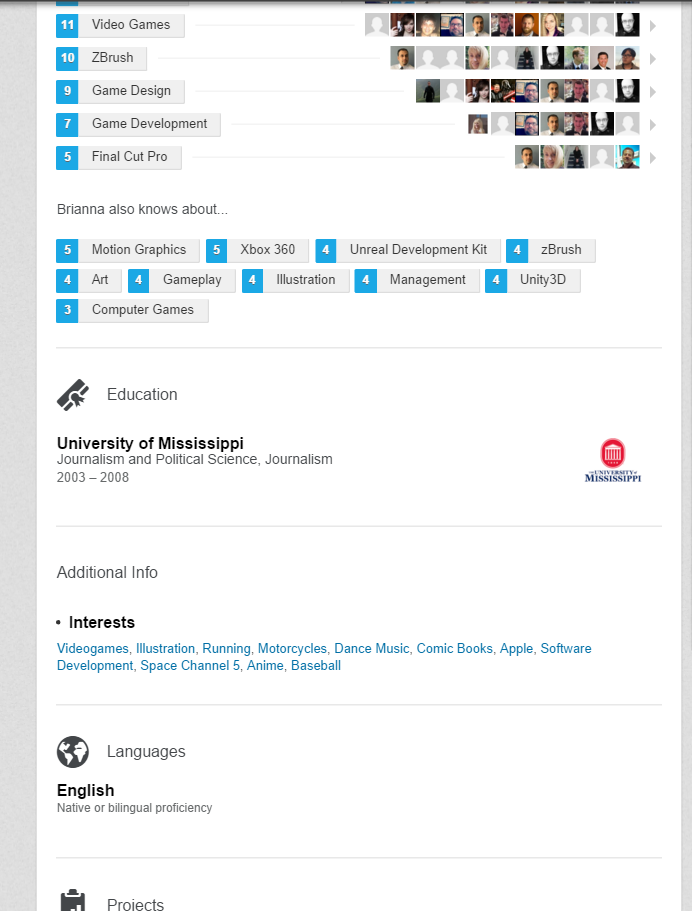Screen dimensions: 692x911
Task: Expand endorsers arrow for Final Cut Pro
Action: click(x=653, y=158)
